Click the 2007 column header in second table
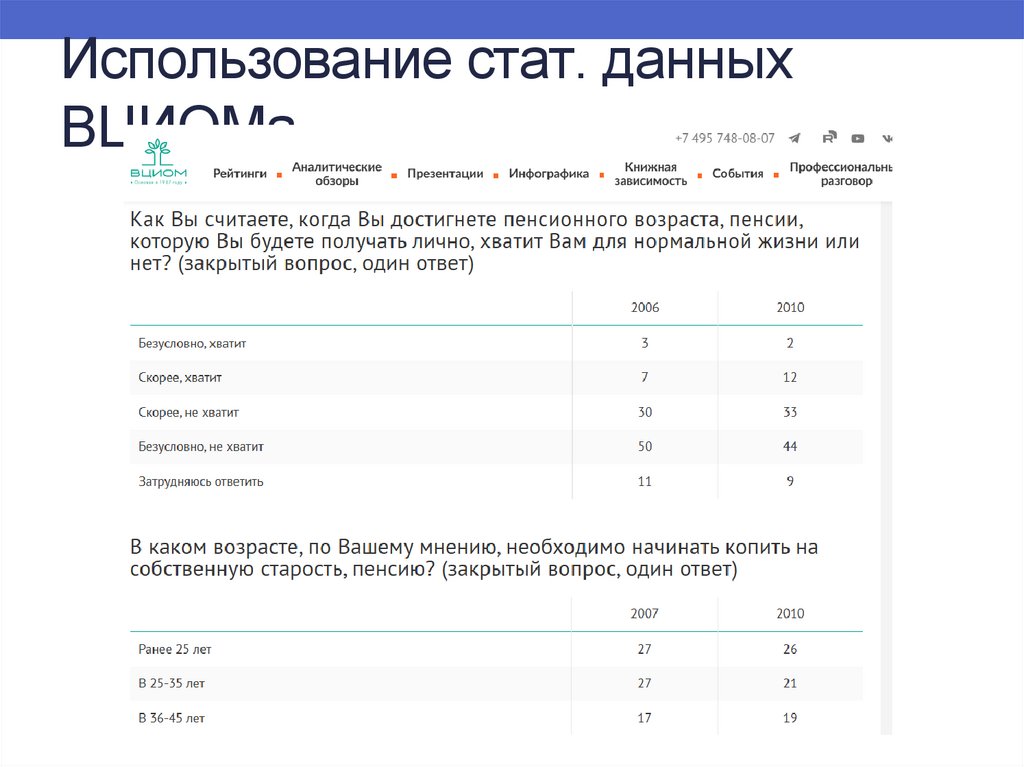The height and width of the screenshot is (767, 1024). (x=645, y=614)
